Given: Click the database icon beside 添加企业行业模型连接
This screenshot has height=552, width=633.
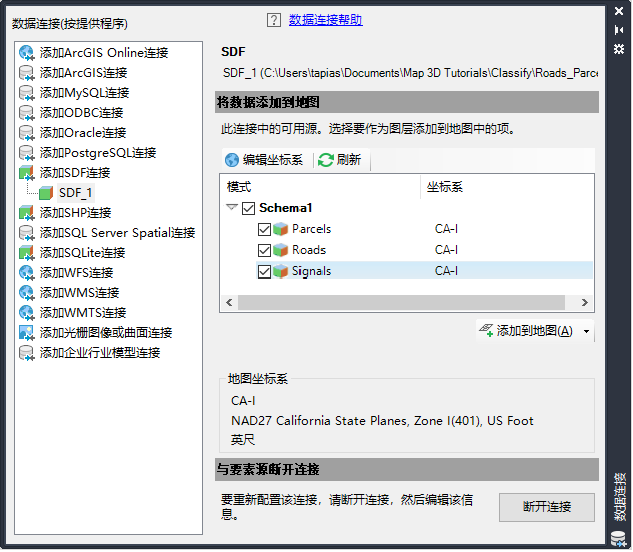Looking at the screenshot, I should point(27,353).
